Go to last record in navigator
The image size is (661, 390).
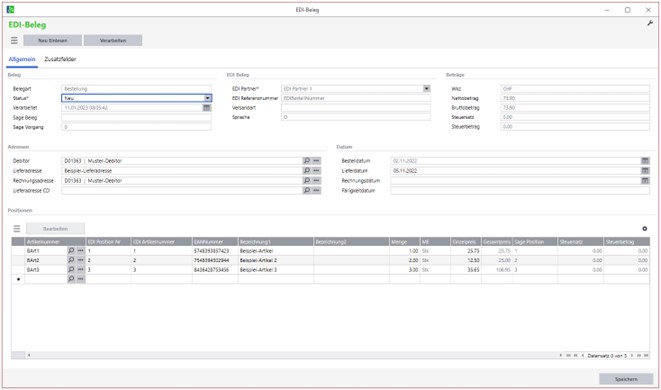tap(646, 355)
